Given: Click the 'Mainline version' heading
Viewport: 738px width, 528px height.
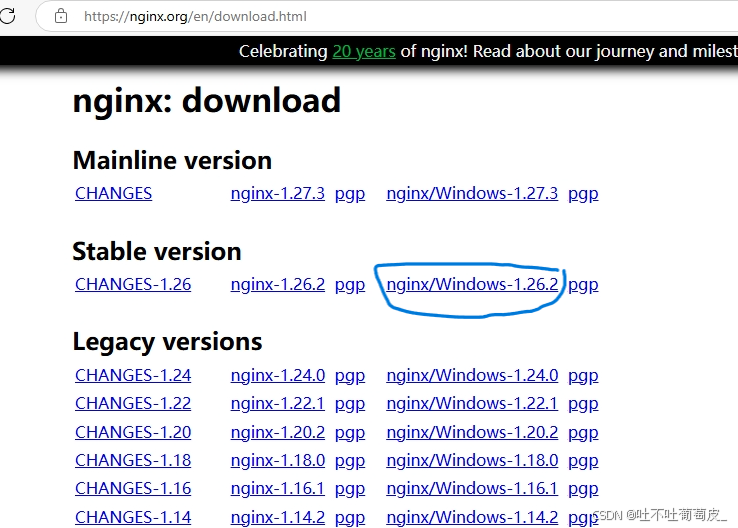Looking at the screenshot, I should point(172,160).
